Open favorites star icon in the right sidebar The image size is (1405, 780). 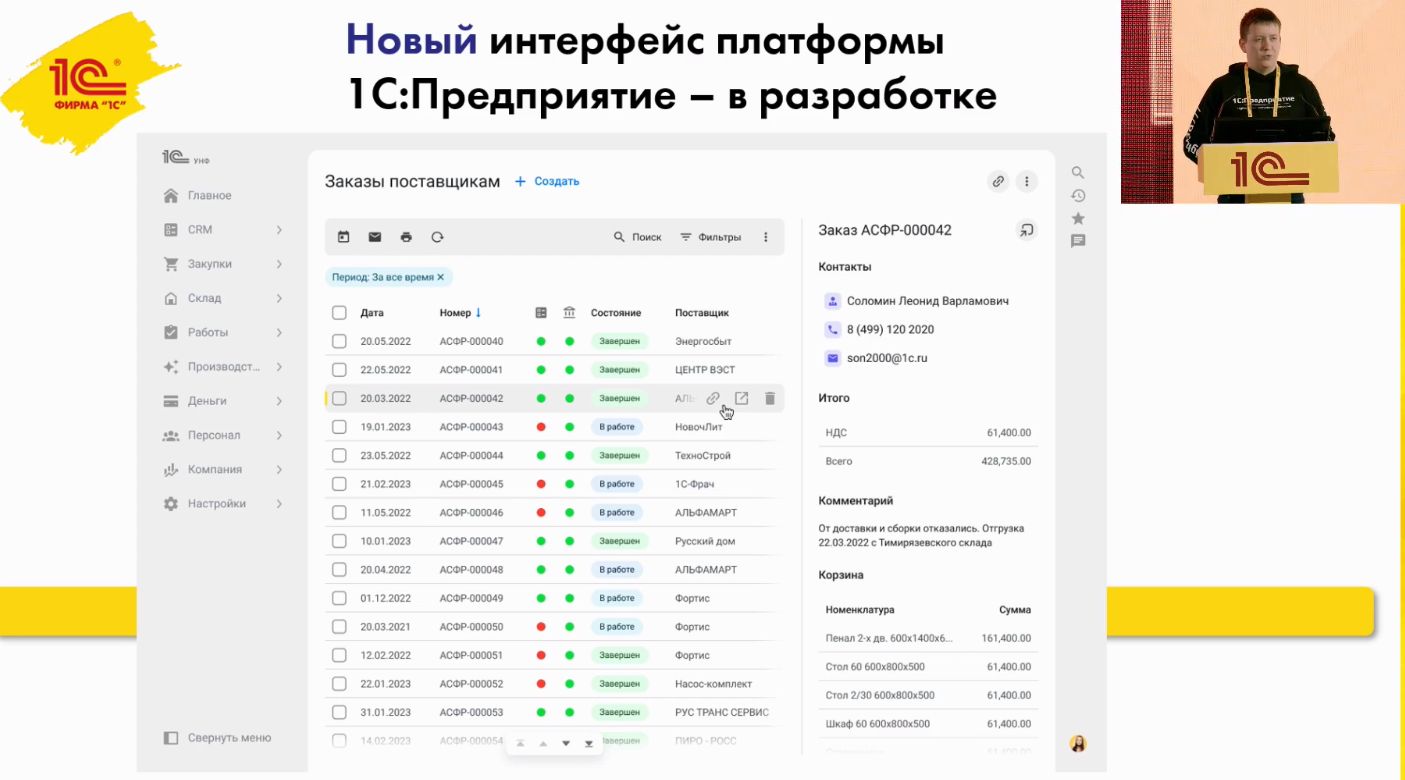coord(1078,218)
